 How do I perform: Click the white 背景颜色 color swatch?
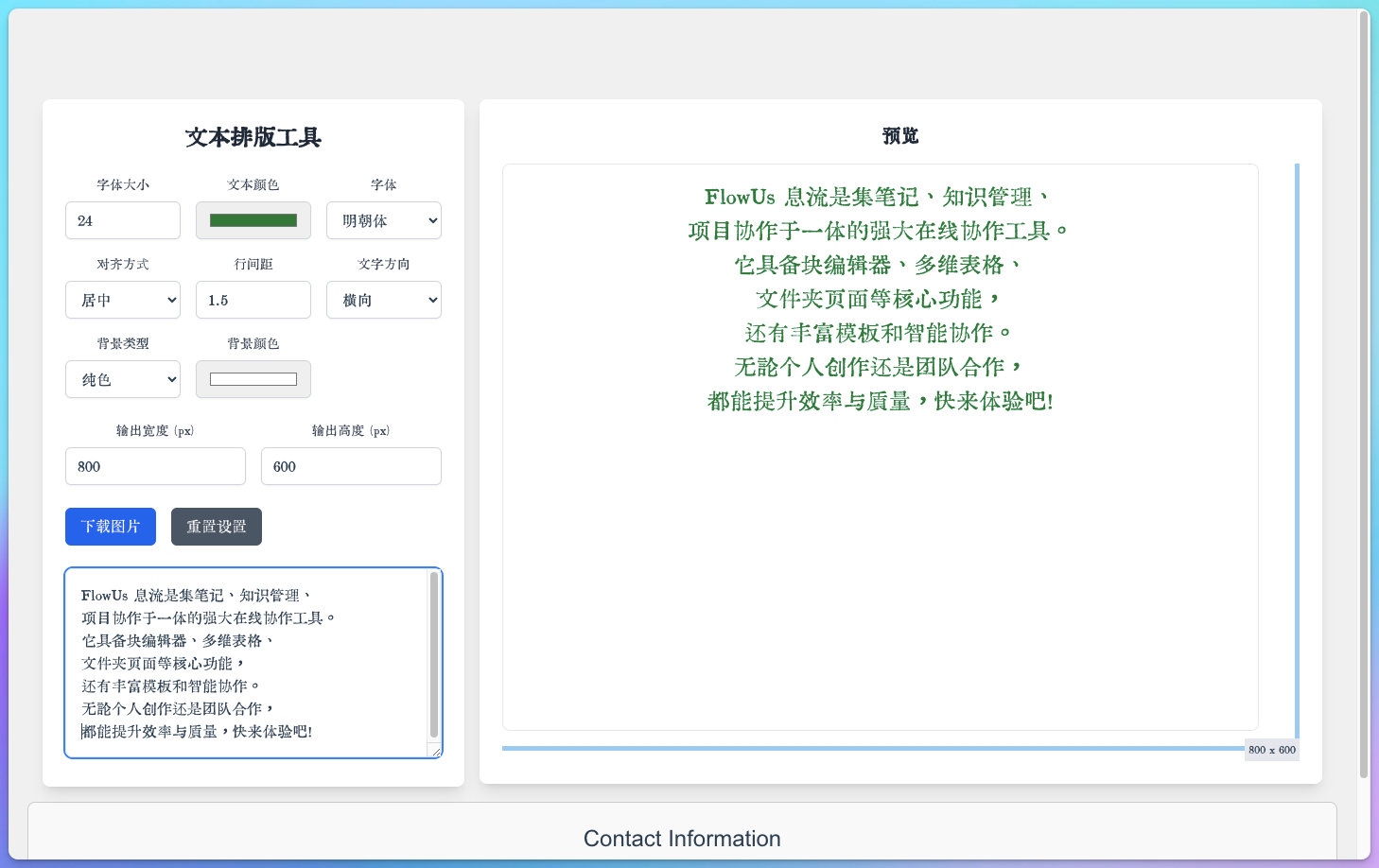coord(253,379)
